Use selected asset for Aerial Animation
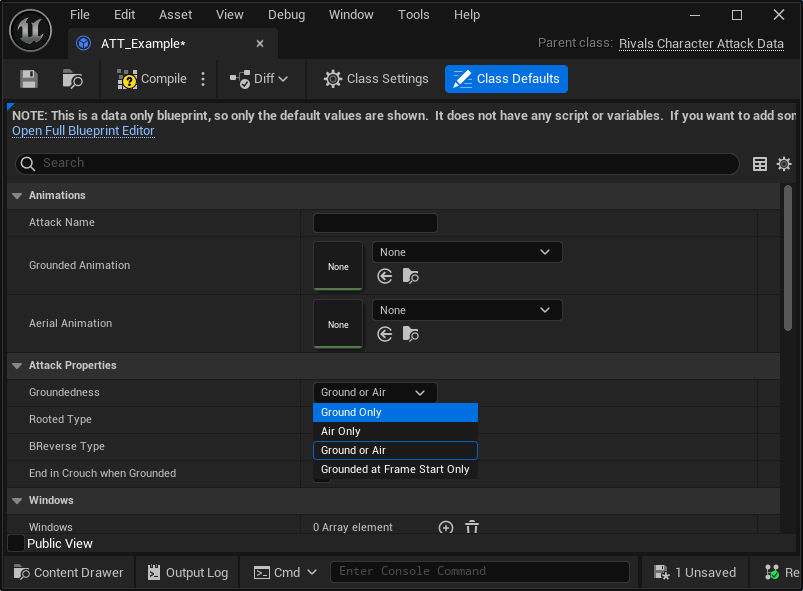 click(385, 334)
